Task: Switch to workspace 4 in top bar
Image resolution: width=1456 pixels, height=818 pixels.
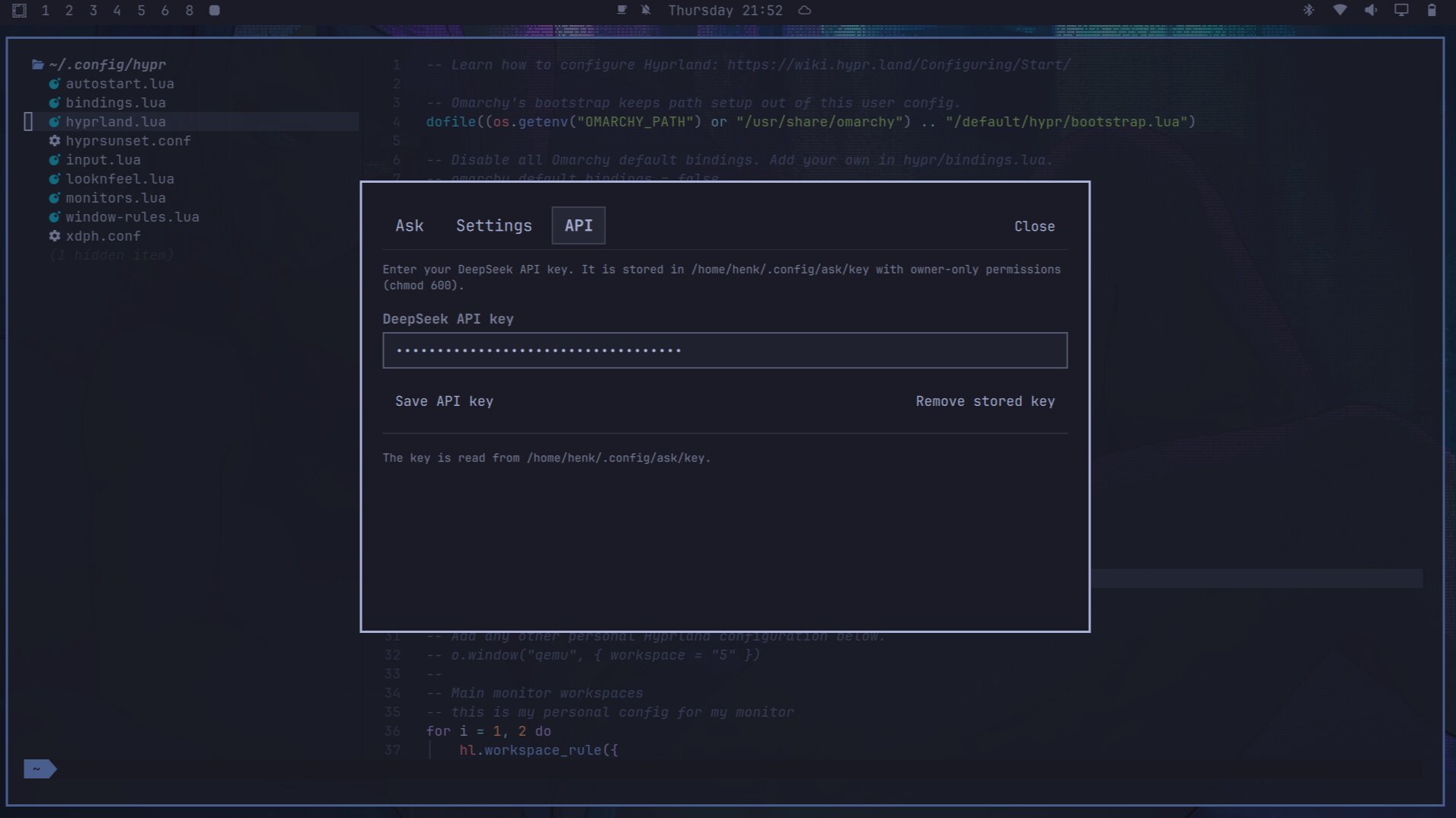Action: [117, 11]
